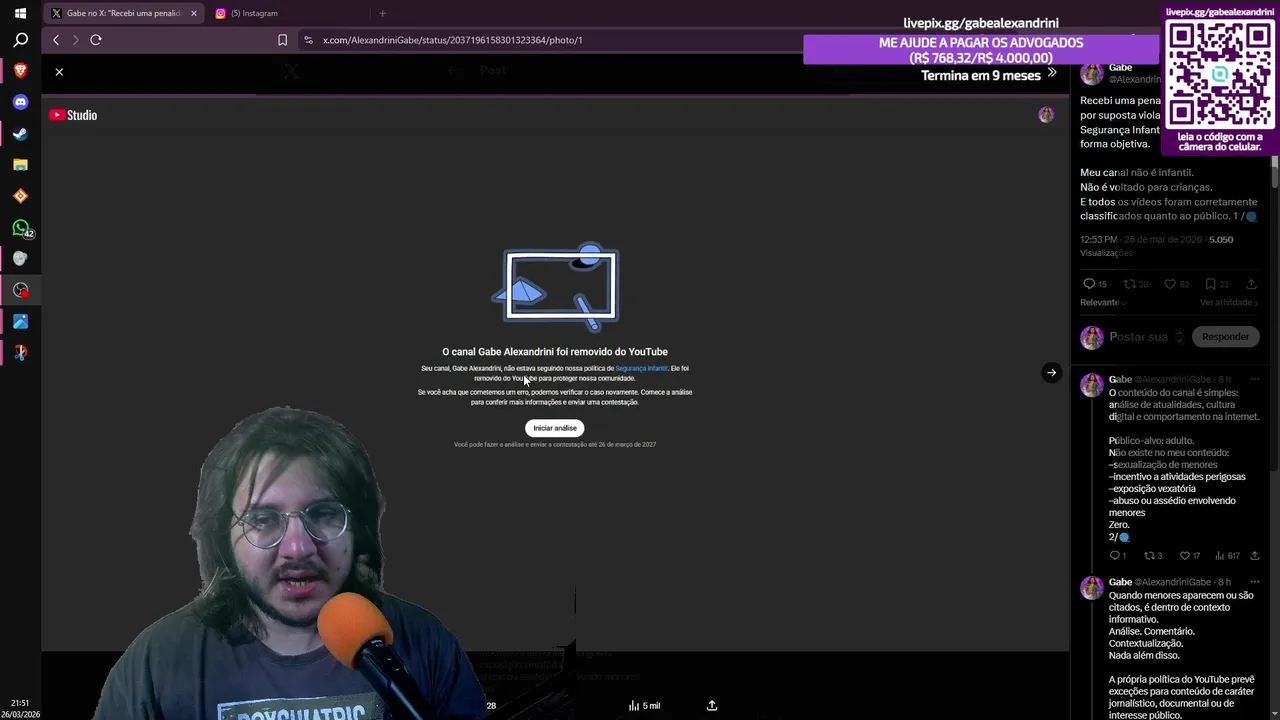Close the photo viewer with the X
The image size is (1280, 720).
(59, 72)
